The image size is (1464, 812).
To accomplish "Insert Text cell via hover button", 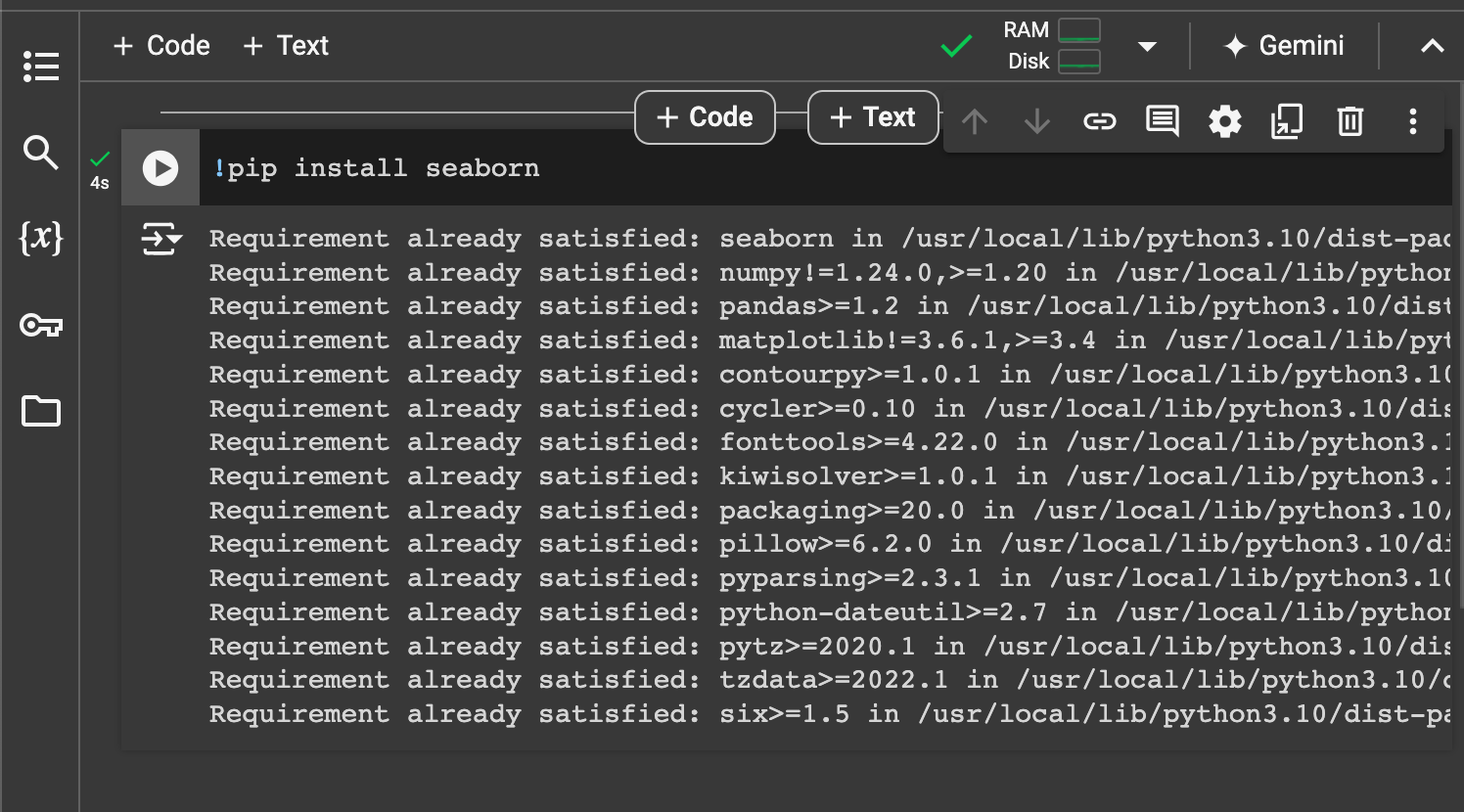I will click(873, 117).
